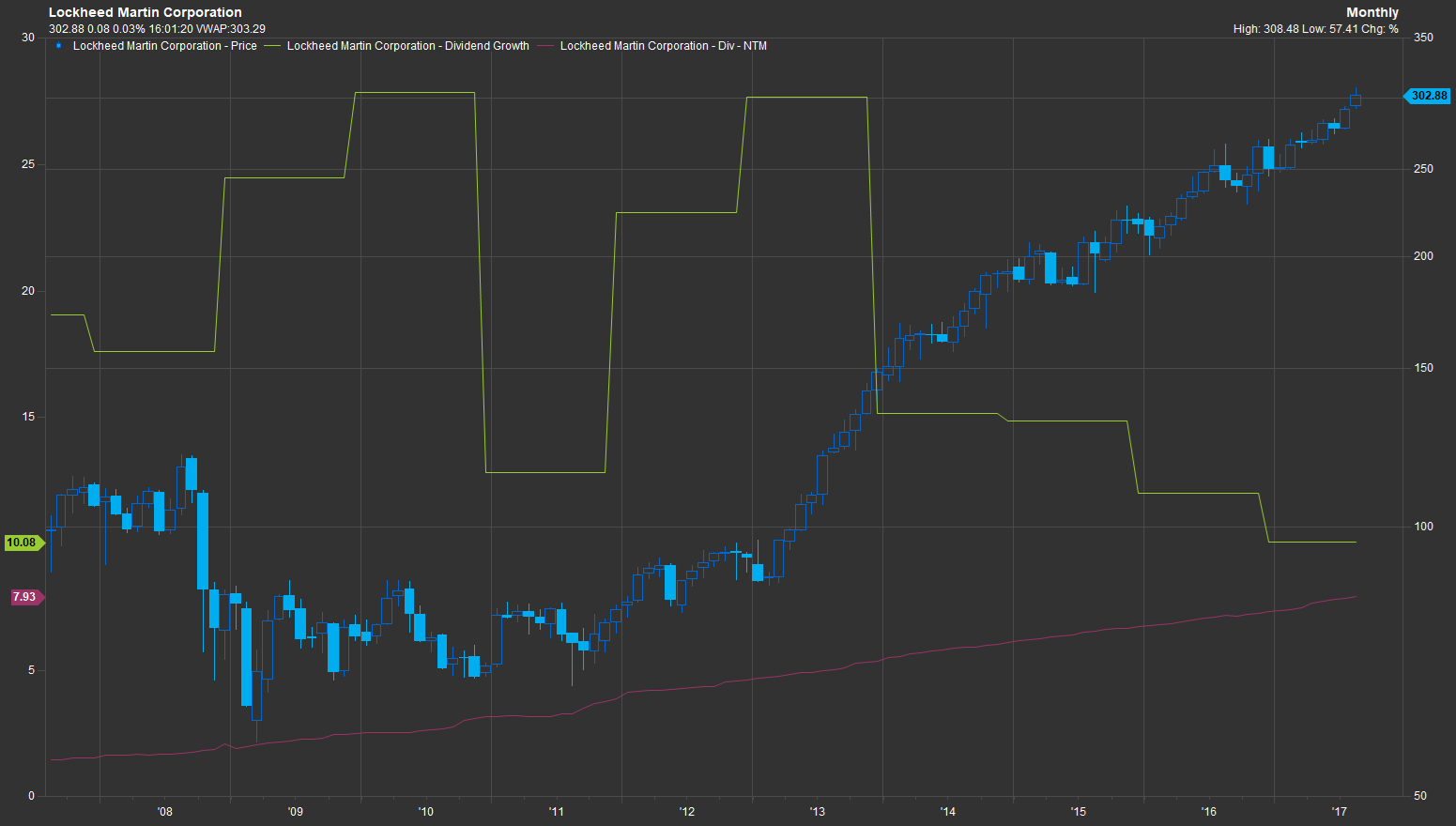Click the green Dividend Growth legend line
The image size is (1456, 826).
click(272, 45)
